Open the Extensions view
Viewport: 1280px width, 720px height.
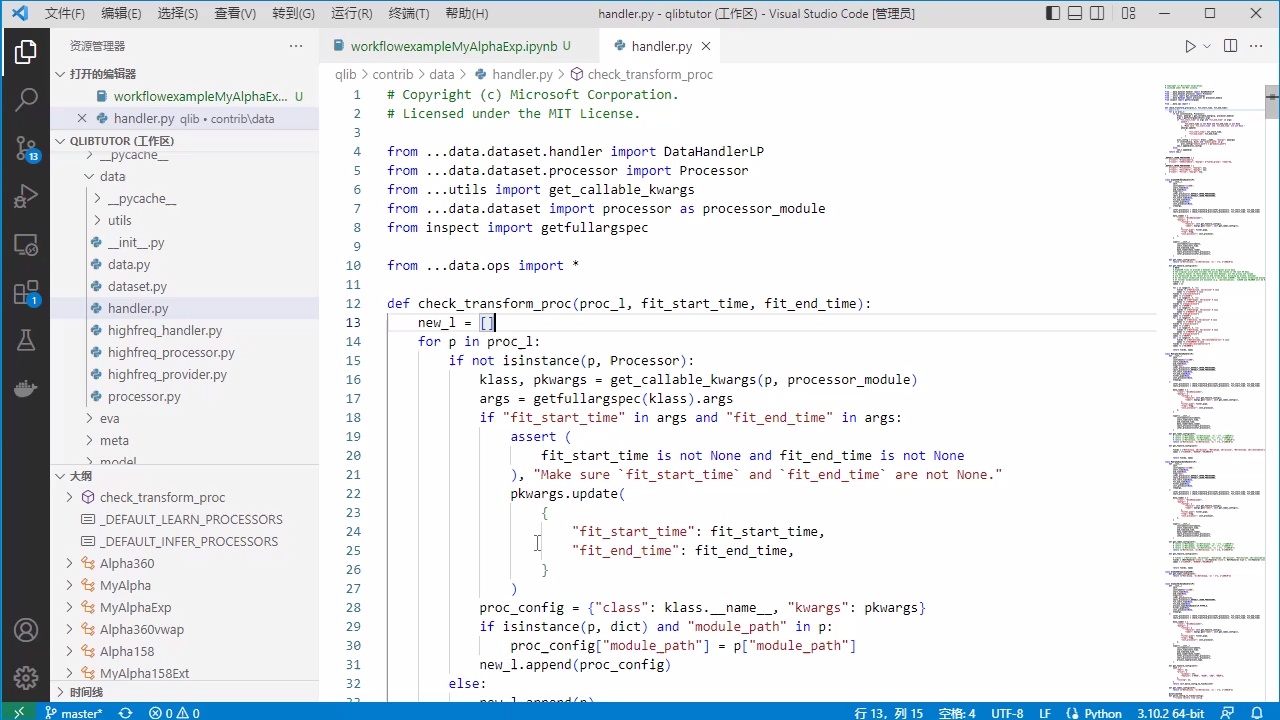26,293
